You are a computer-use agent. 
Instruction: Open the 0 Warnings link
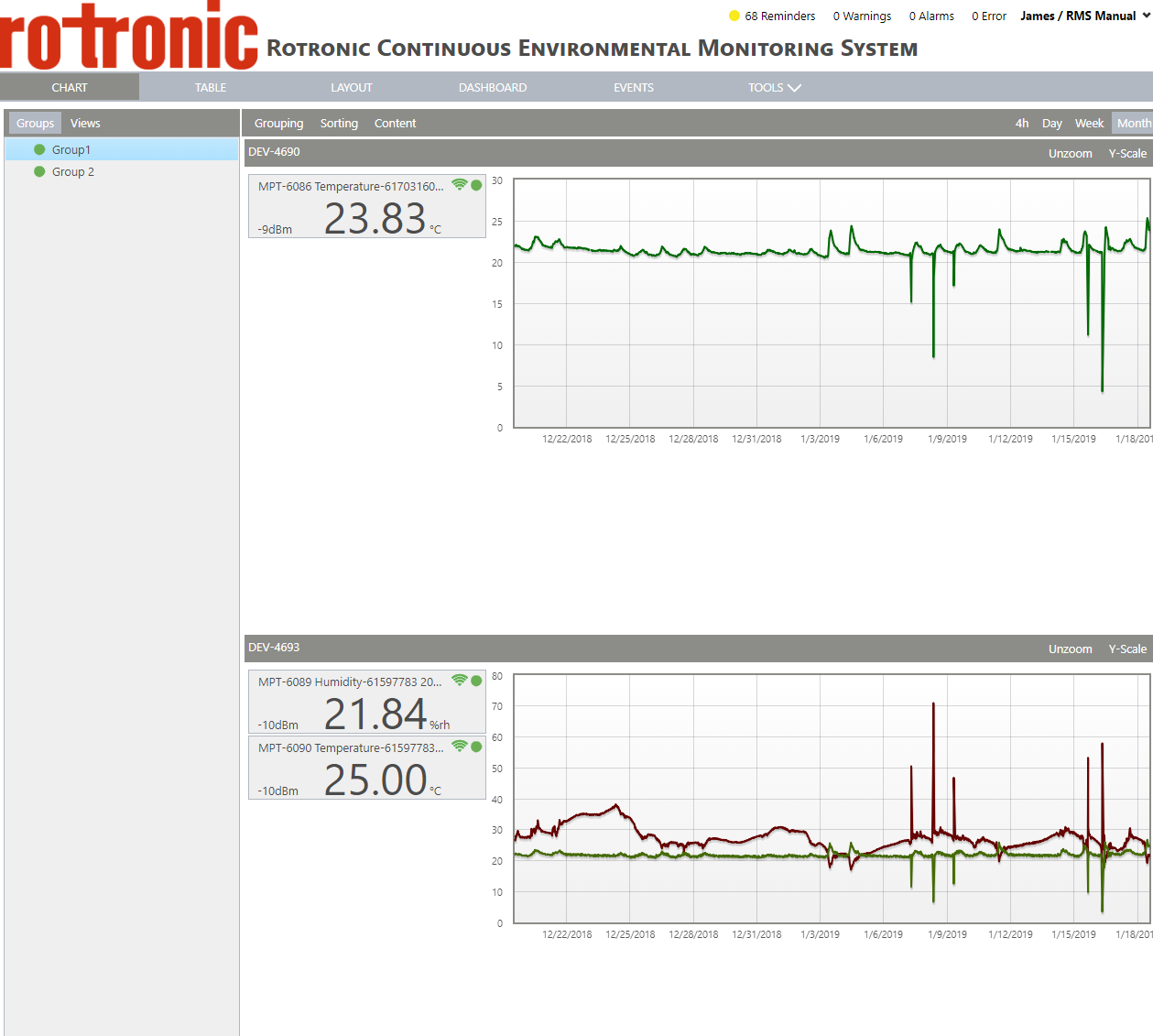(x=862, y=16)
